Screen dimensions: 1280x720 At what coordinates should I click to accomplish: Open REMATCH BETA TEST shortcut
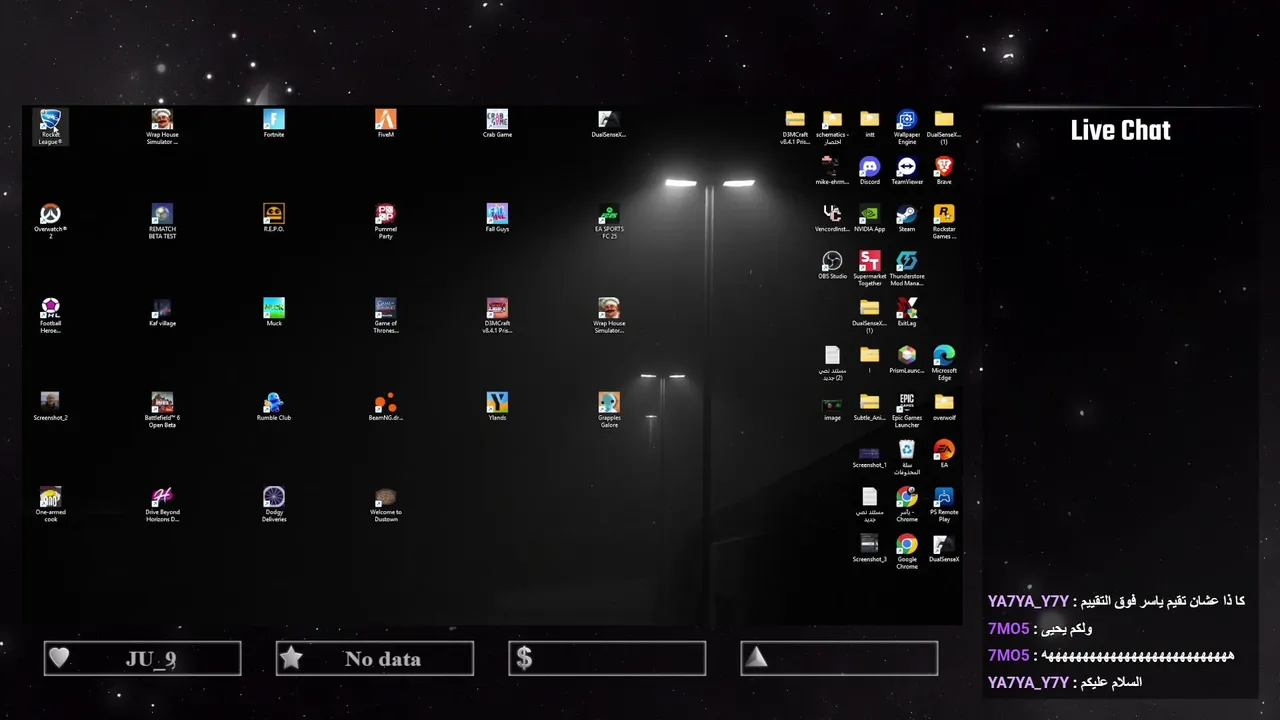162,222
